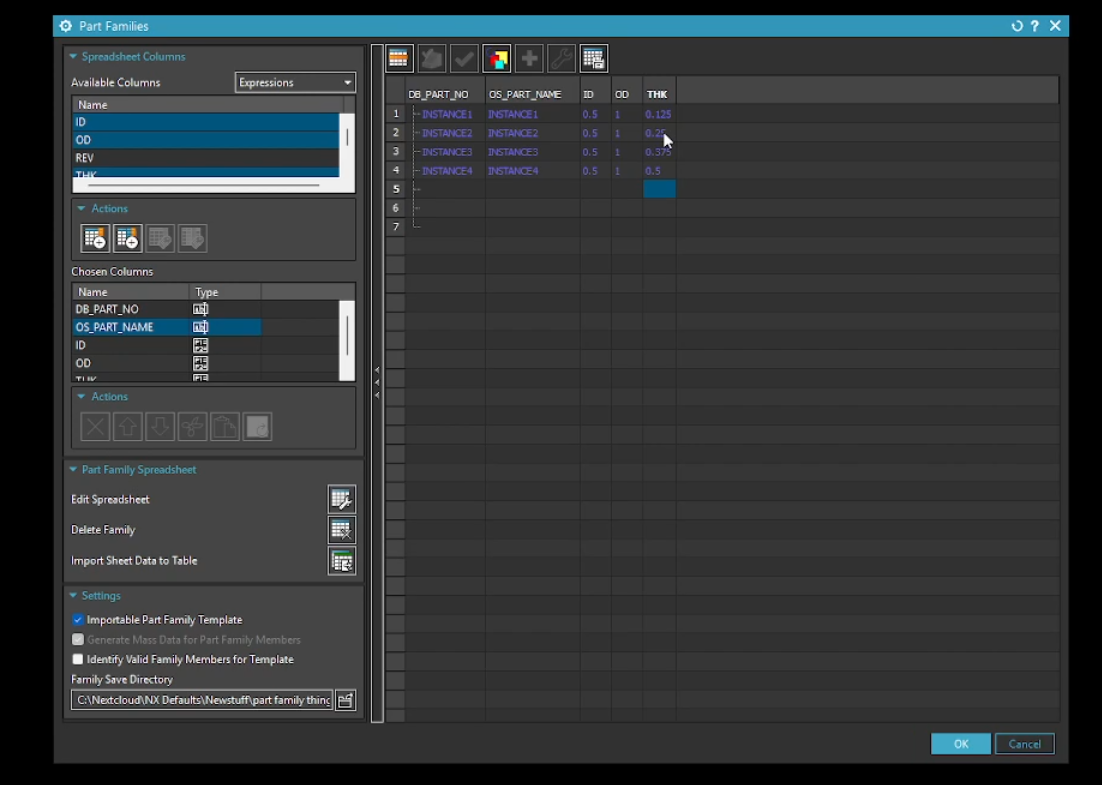Close the Part Families dialog
This screenshot has height=785, width=1102.
tap(1055, 26)
